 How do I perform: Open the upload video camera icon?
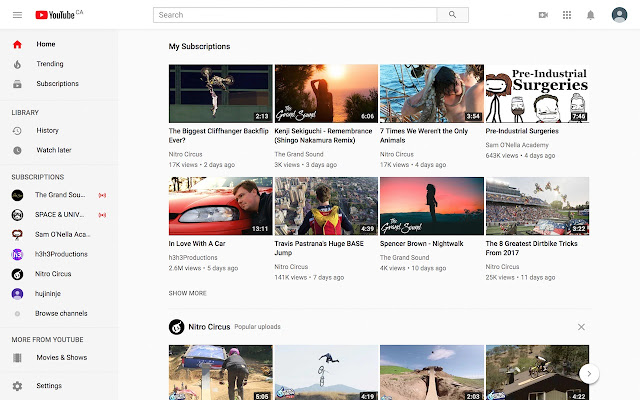click(x=543, y=15)
